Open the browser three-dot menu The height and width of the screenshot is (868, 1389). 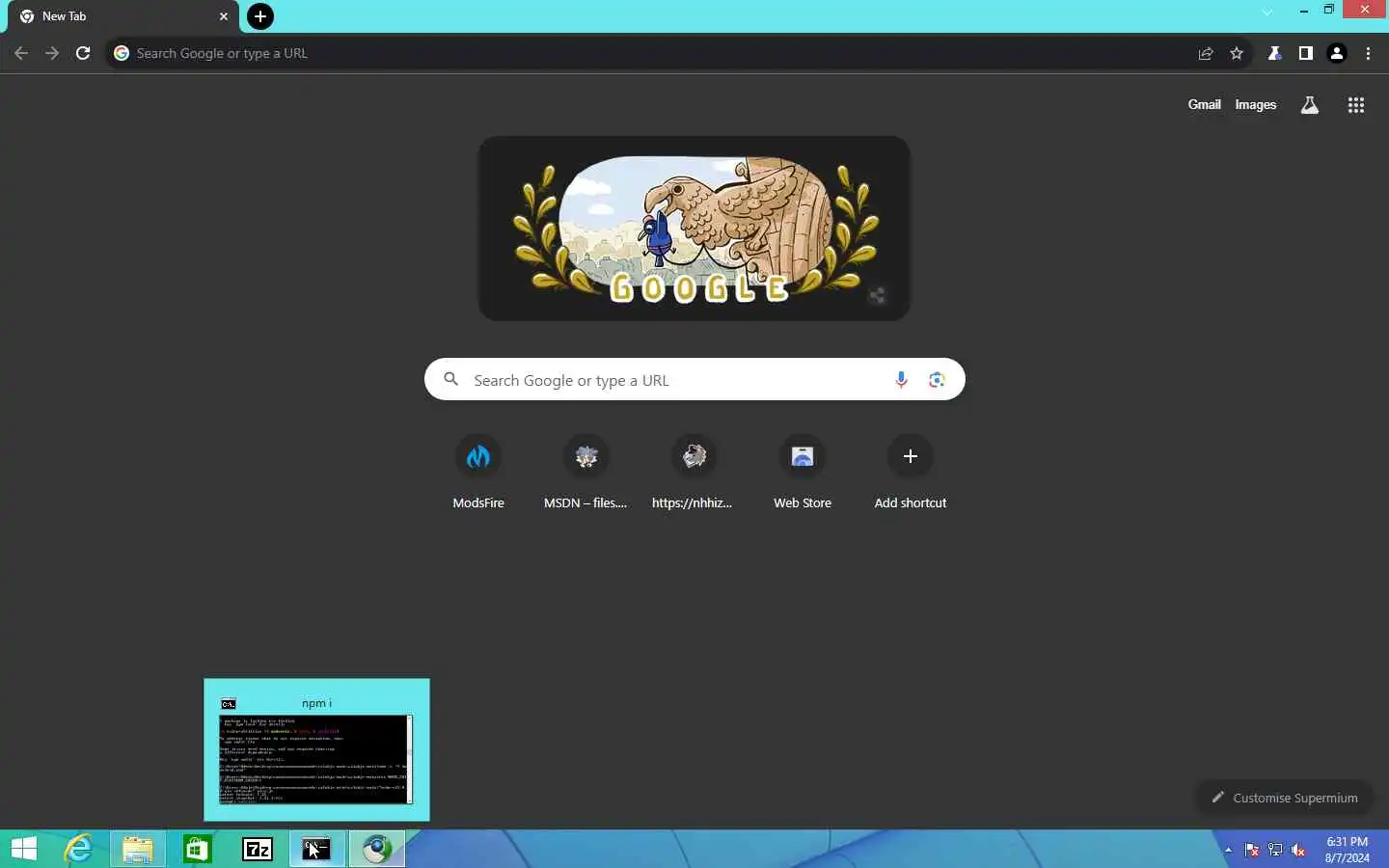tap(1368, 53)
